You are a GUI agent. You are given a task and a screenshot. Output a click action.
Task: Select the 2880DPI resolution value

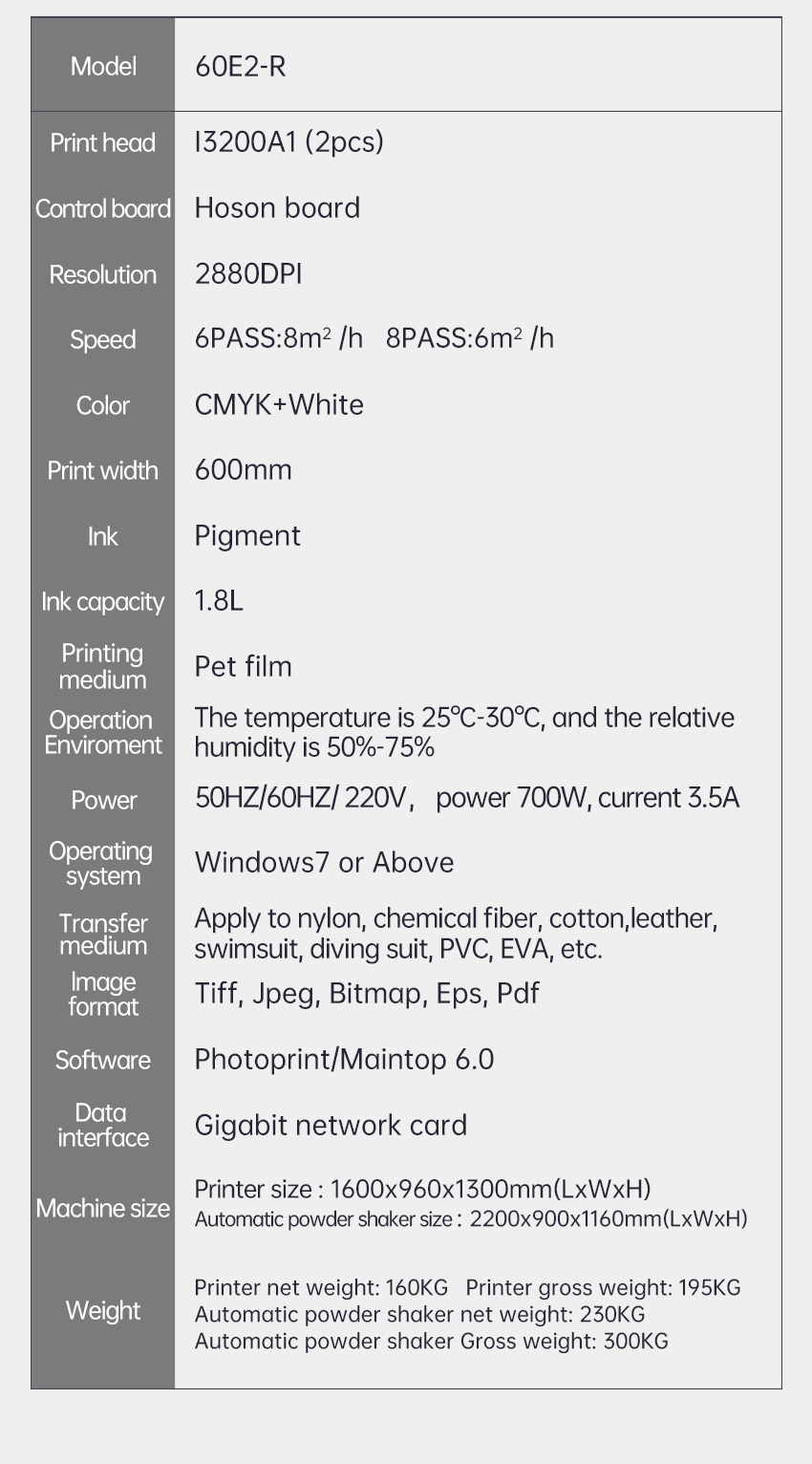click(x=248, y=273)
